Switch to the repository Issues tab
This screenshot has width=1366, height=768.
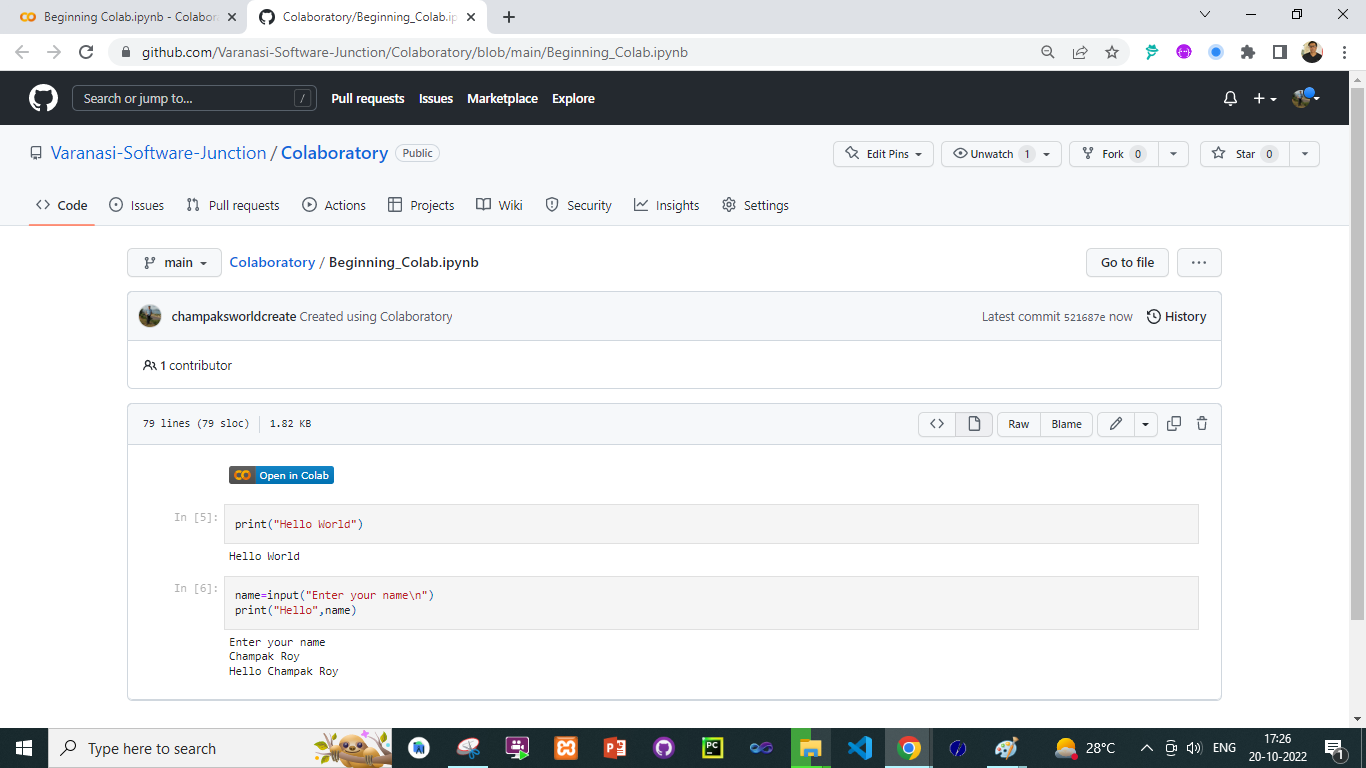[x=136, y=205]
